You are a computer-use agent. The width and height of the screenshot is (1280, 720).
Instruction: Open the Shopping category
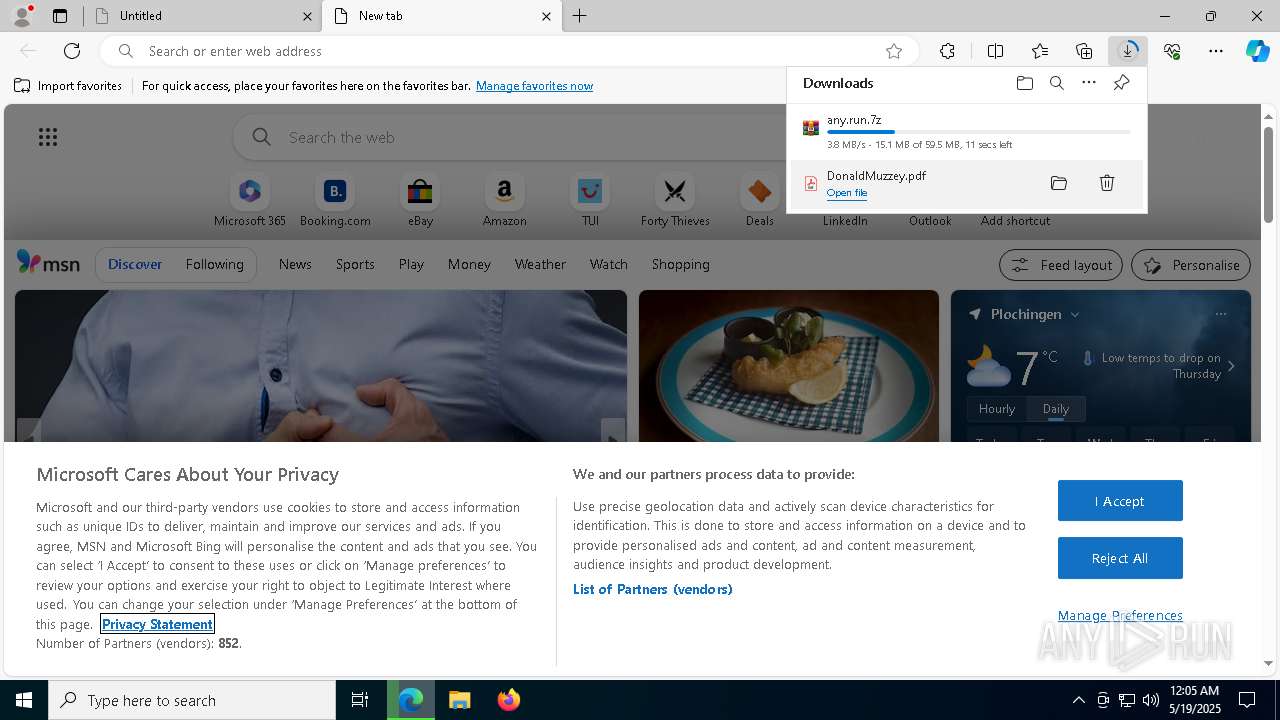[x=681, y=264]
